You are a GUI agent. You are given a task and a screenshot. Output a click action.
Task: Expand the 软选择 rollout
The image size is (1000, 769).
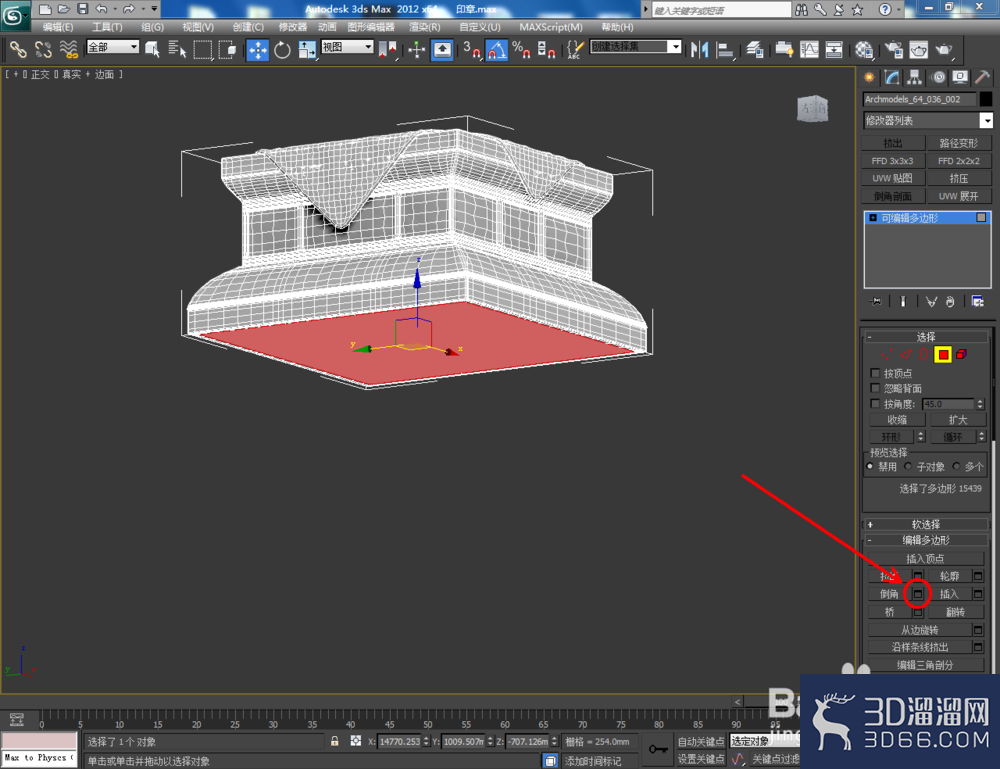tap(925, 524)
